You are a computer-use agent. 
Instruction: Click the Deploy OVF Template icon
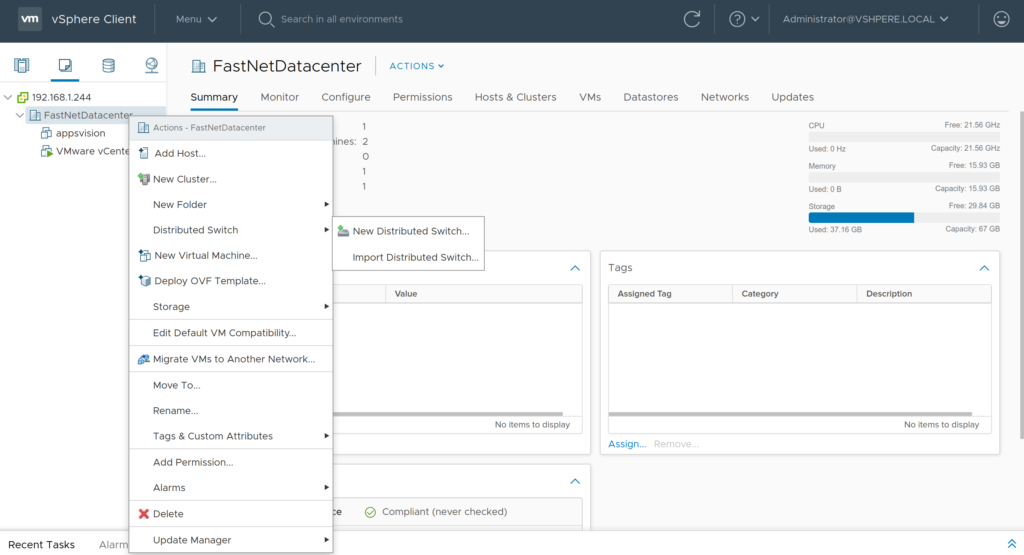pos(144,281)
